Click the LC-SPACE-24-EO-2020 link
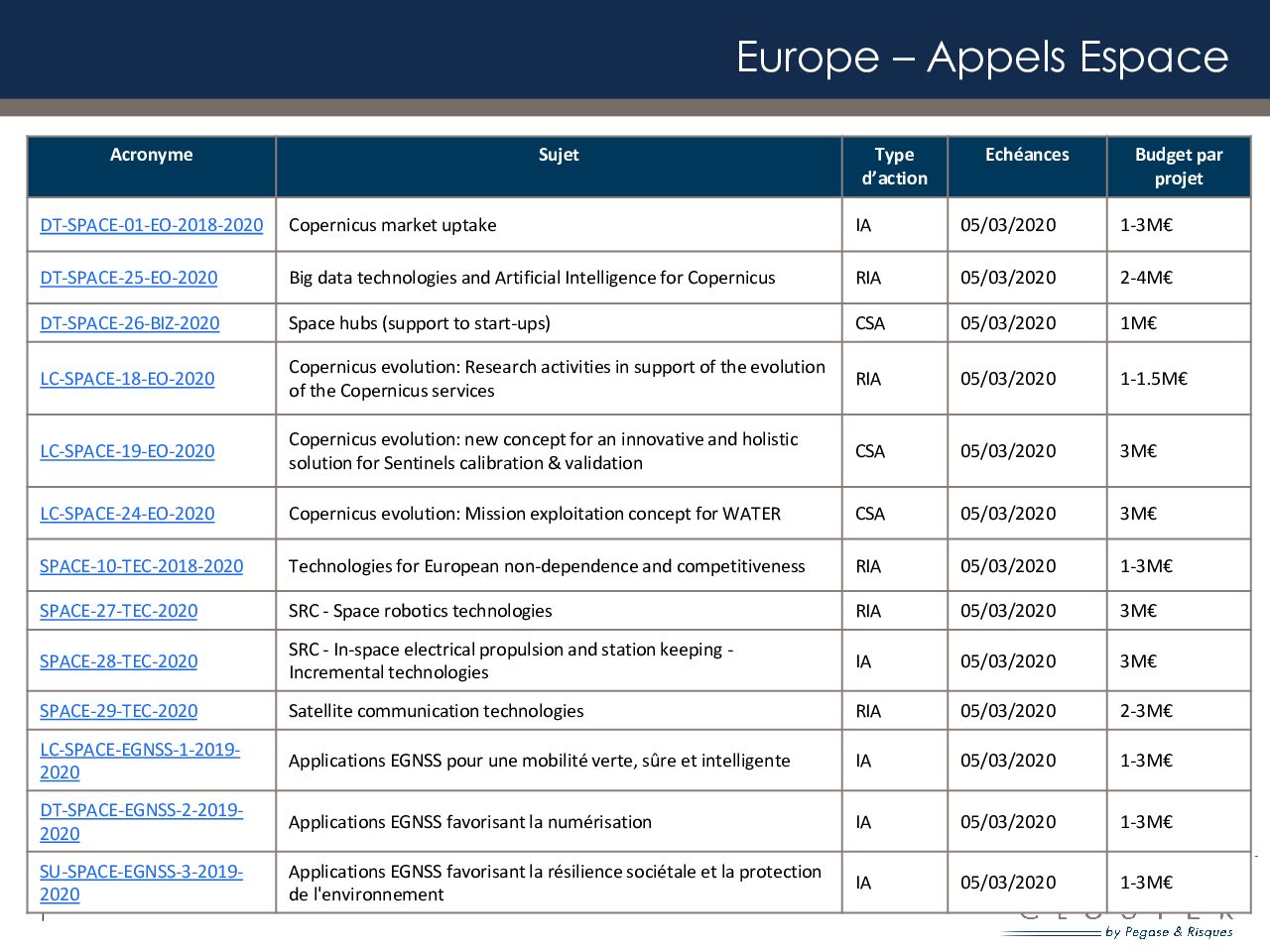The width and height of the screenshot is (1270, 952). 127,514
